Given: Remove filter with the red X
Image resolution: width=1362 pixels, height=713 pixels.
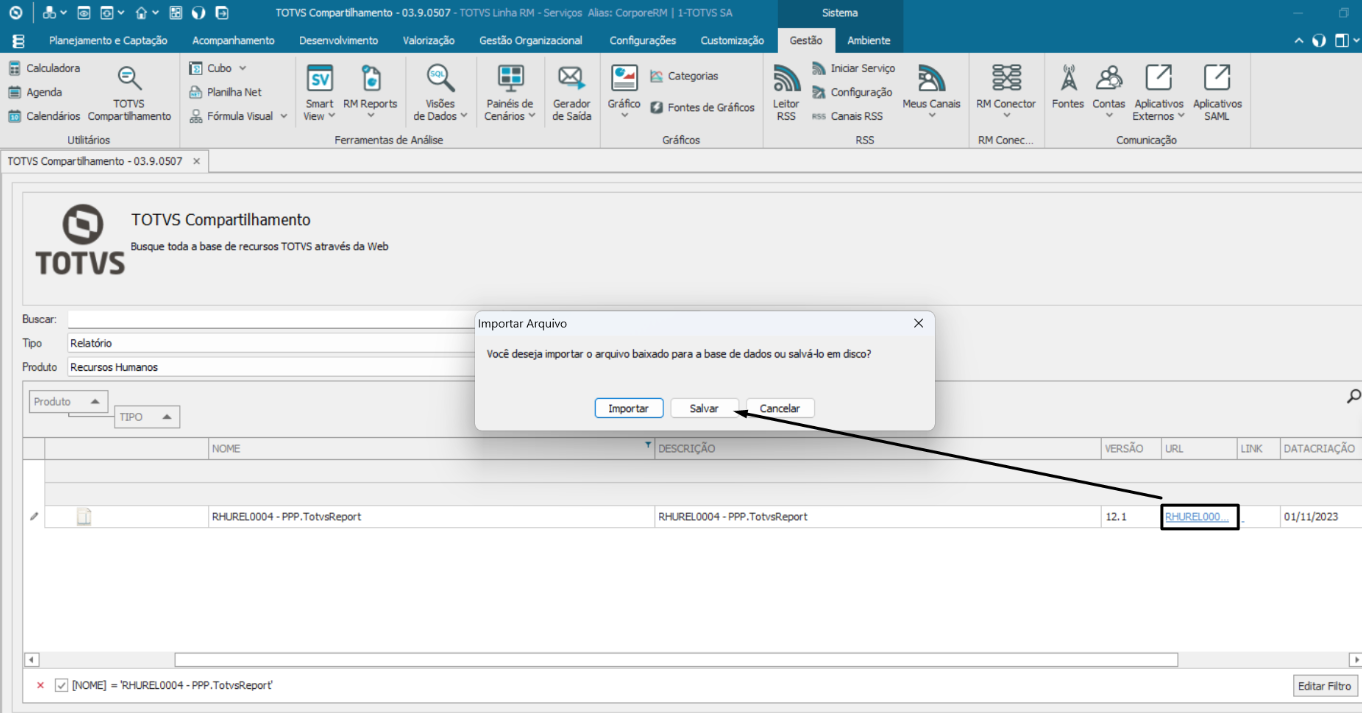Looking at the screenshot, I should tap(40, 685).
